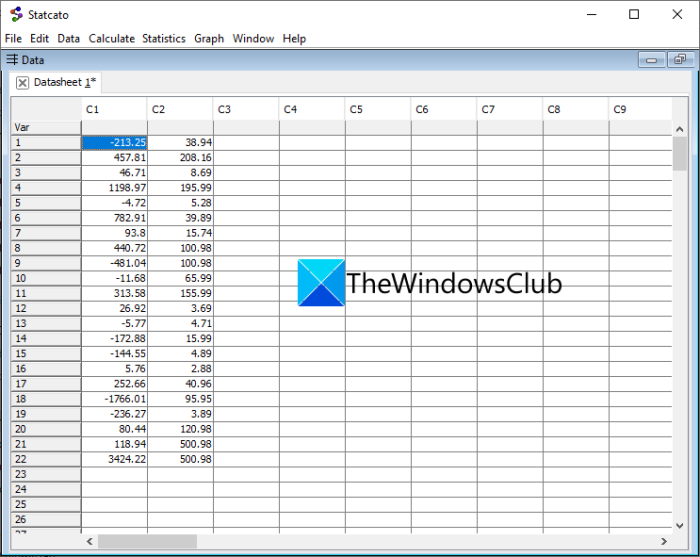Viewport: 700px width, 557px height.
Task: Click the C2 variable name field
Action: click(180, 128)
